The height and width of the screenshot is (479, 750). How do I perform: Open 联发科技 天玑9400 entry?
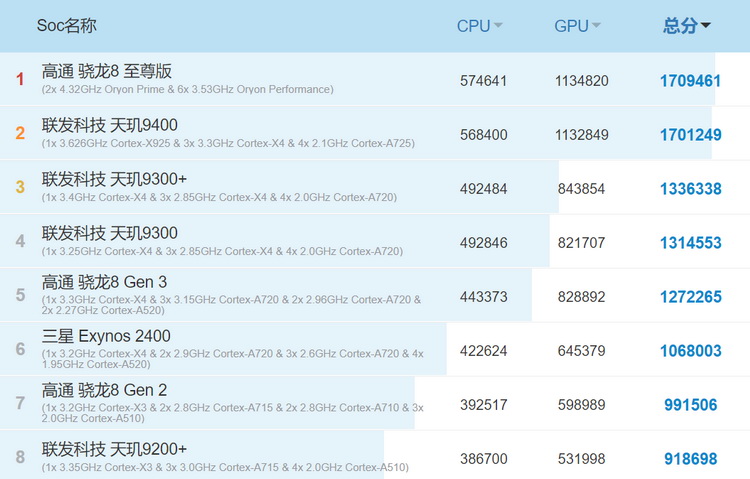(x=110, y=125)
